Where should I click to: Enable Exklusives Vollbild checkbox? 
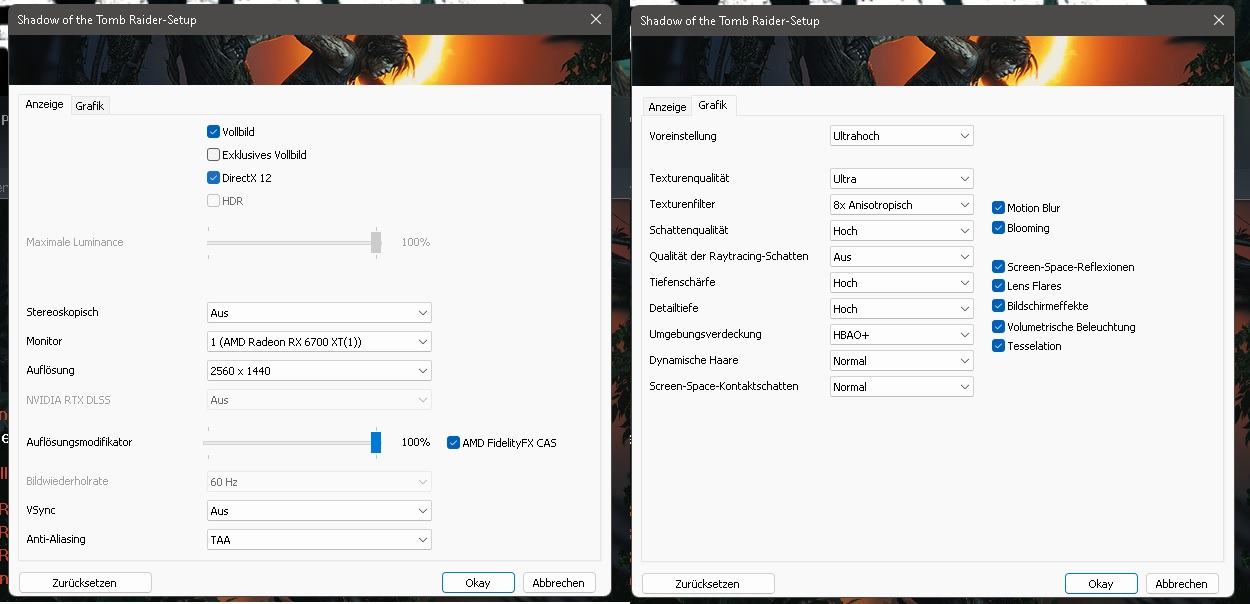[x=213, y=154]
